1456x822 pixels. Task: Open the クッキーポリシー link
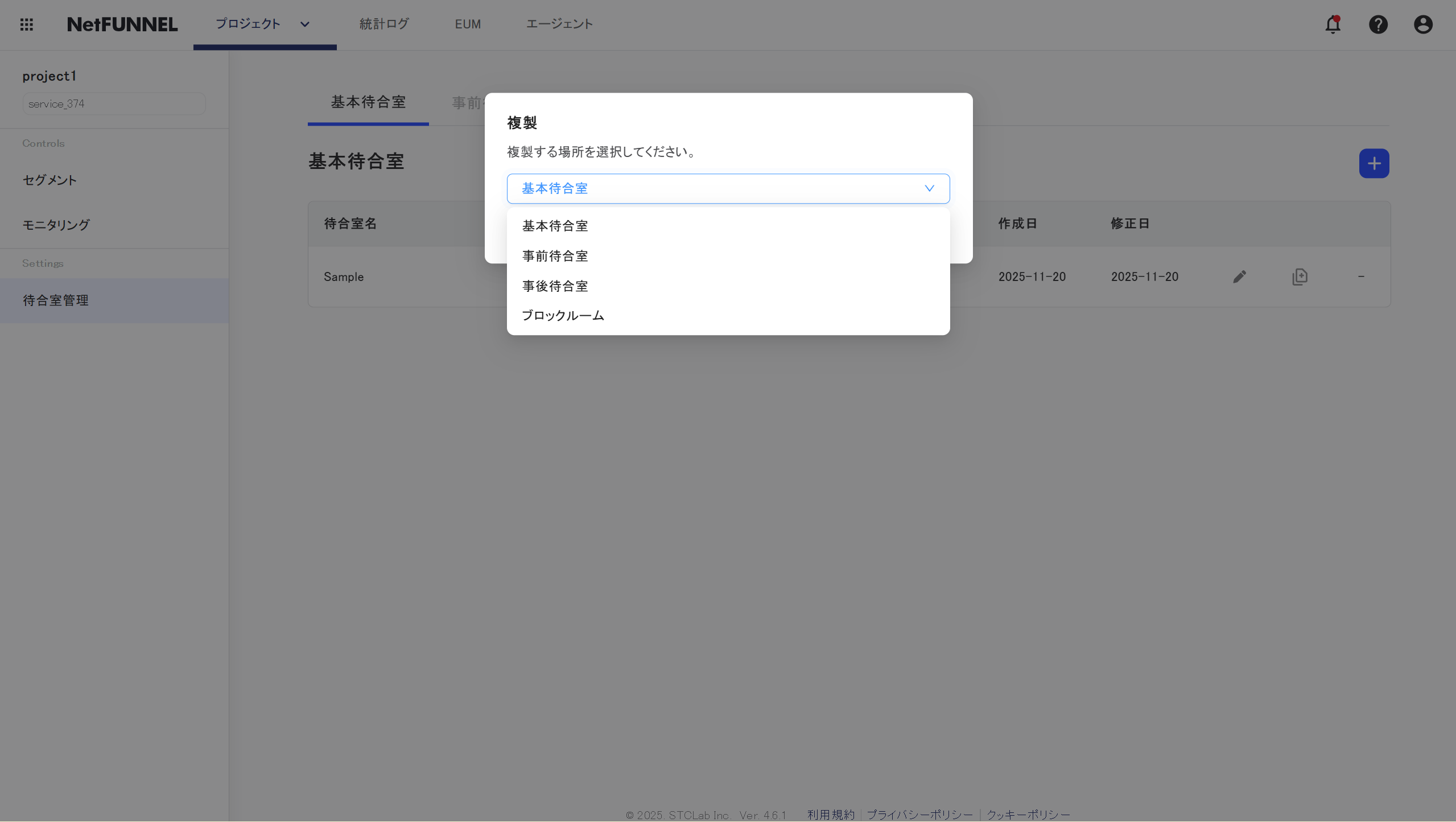[1028, 815]
